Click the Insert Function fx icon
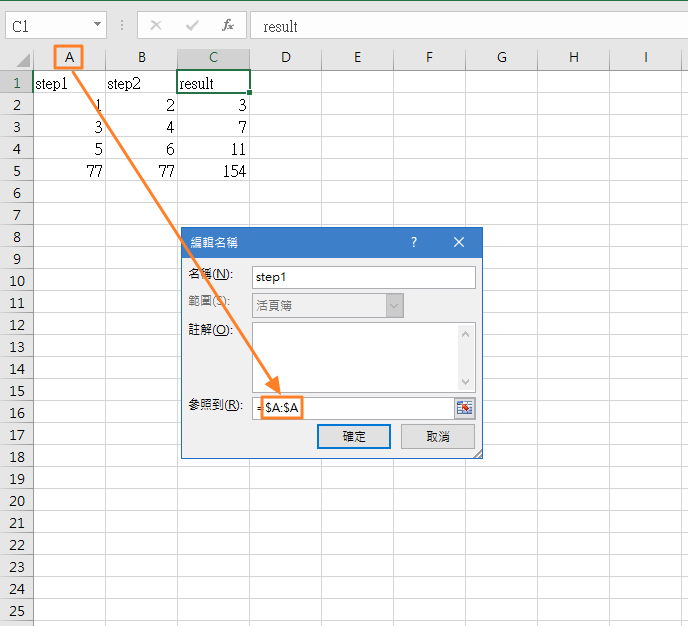 pyautogui.click(x=228, y=25)
